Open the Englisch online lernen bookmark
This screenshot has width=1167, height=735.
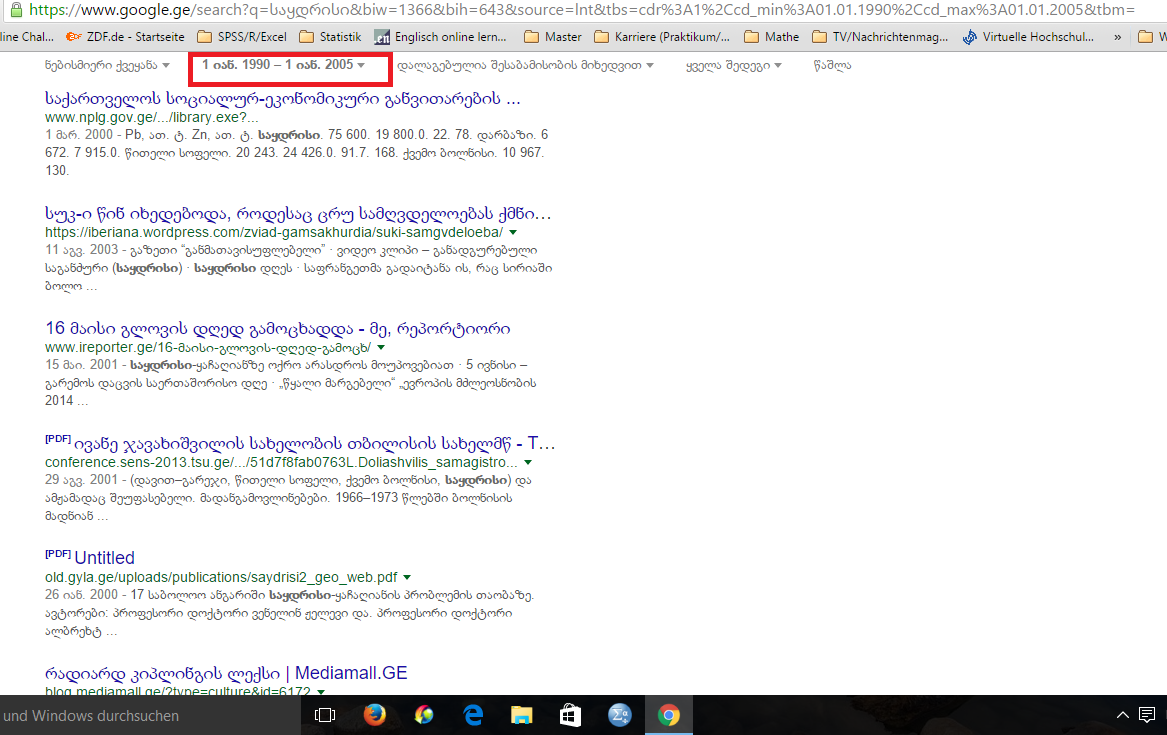[x=439, y=37]
